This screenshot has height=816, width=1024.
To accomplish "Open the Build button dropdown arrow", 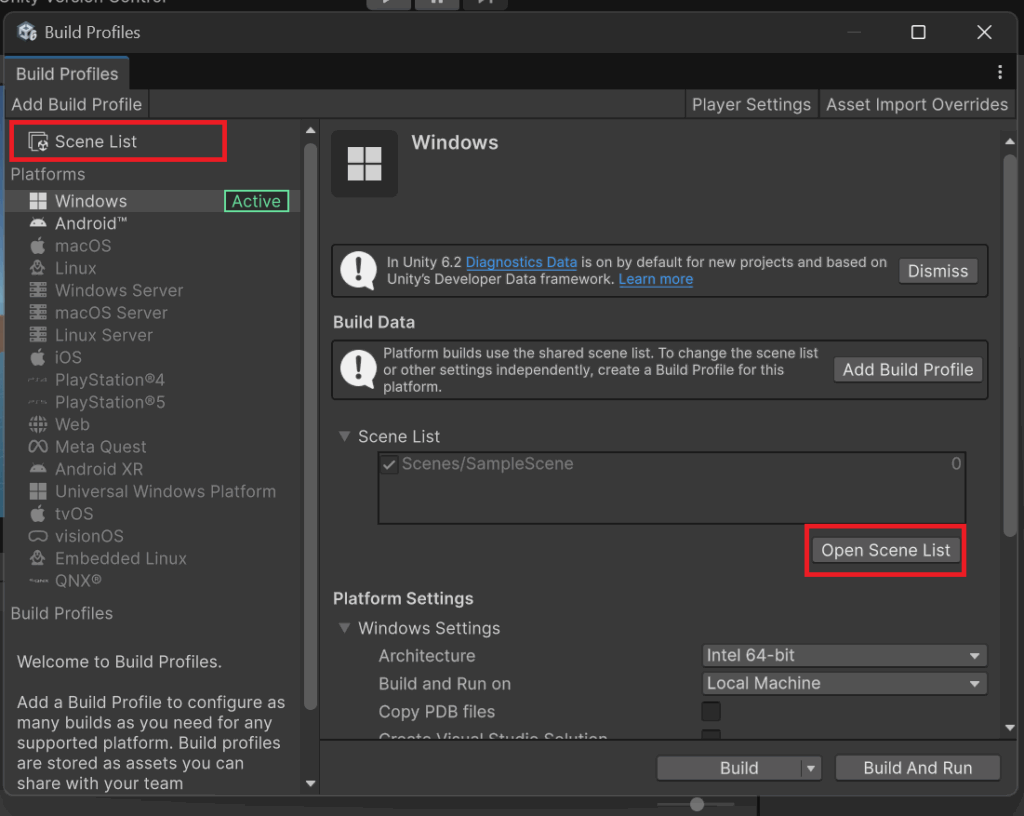I will [x=811, y=768].
